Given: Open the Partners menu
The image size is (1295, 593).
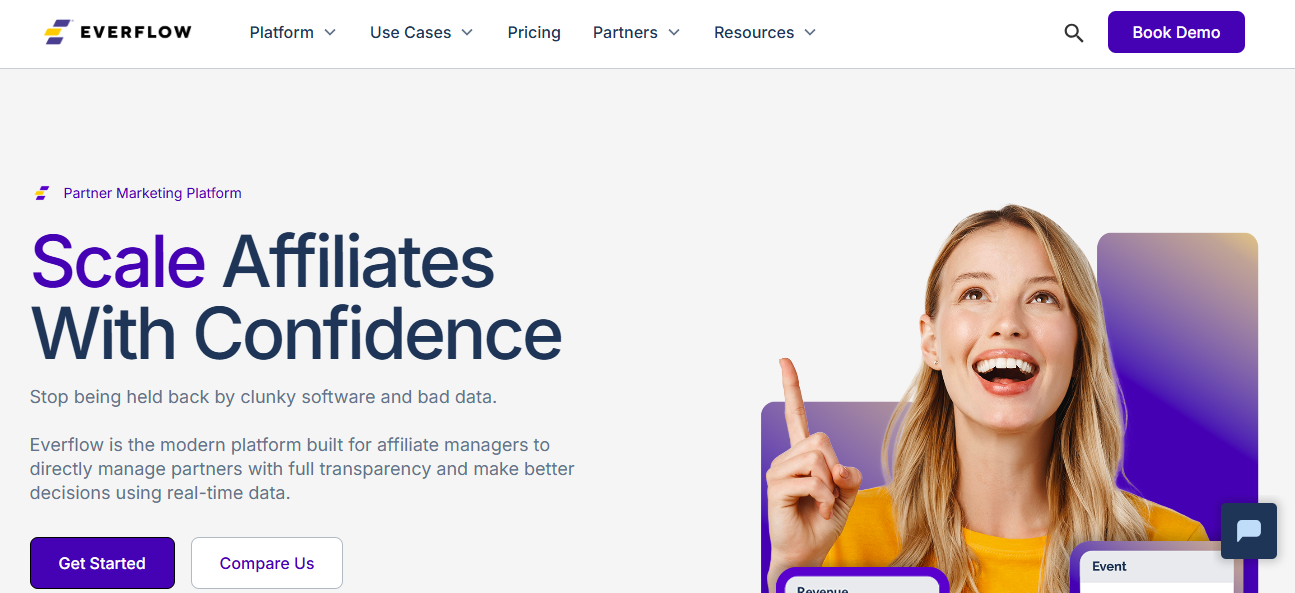Looking at the screenshot, I should [x=624, y=32].
